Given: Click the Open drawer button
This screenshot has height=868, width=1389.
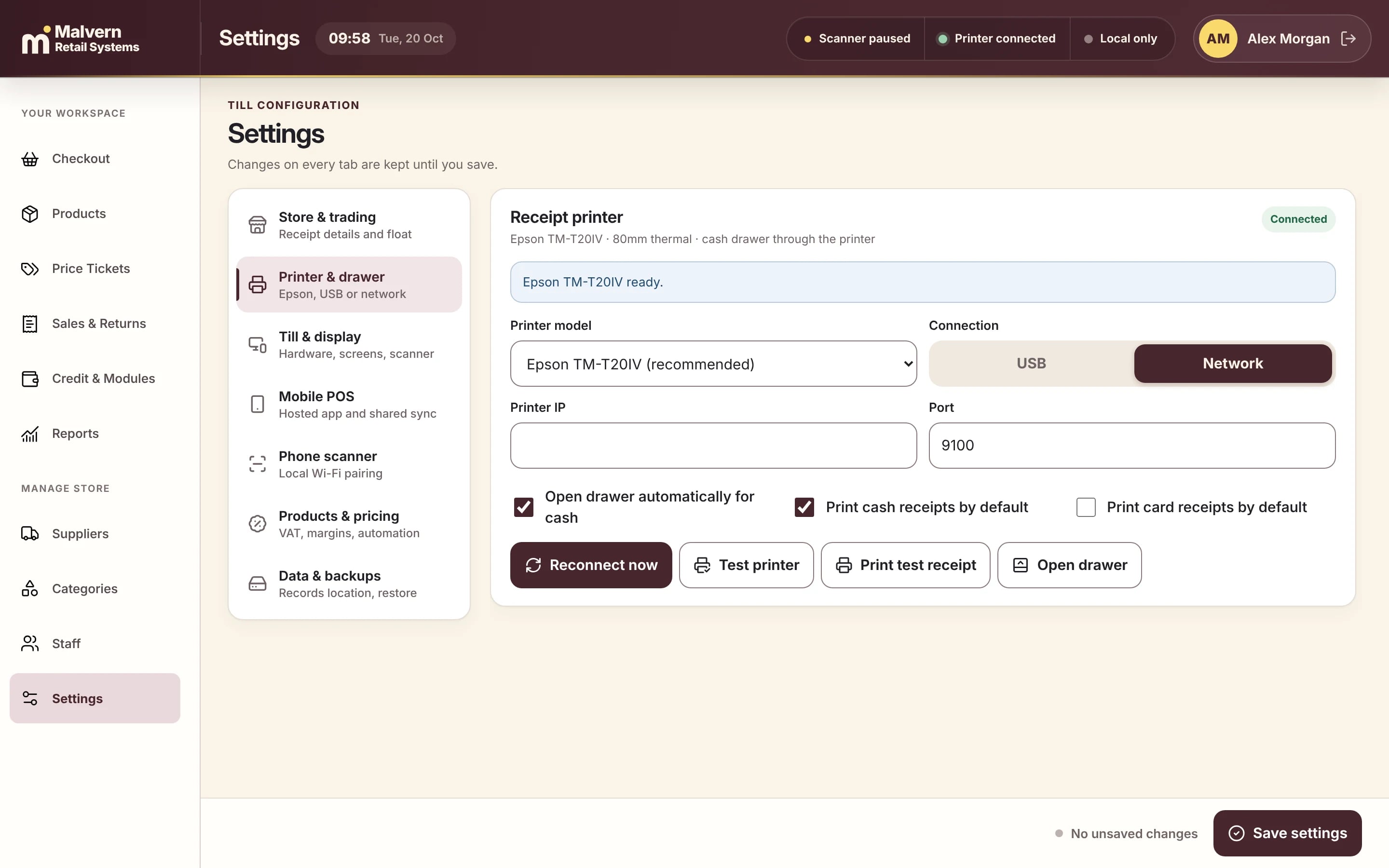Looking at the screenshot, I should [x=1069, y=565].
